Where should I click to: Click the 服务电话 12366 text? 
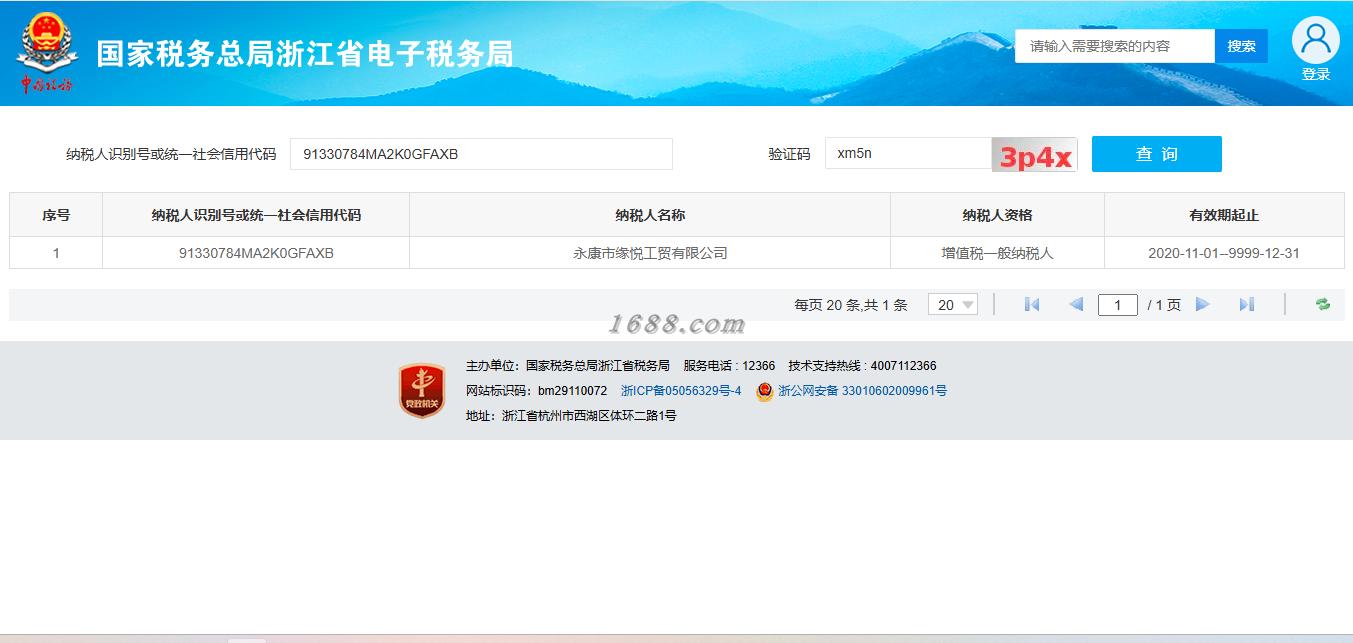pos(729,366)
